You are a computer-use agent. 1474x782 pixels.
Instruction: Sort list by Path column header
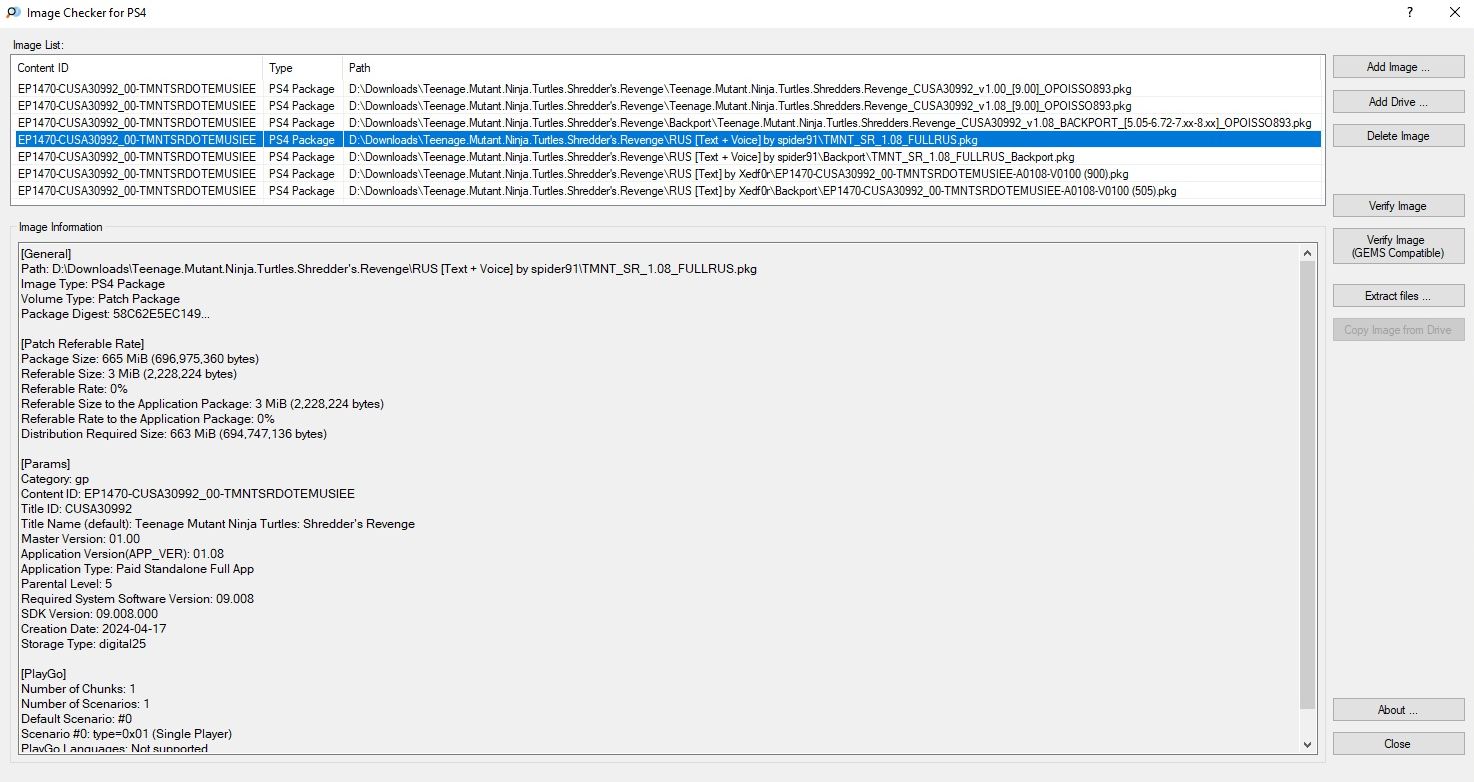pos(832,68)
